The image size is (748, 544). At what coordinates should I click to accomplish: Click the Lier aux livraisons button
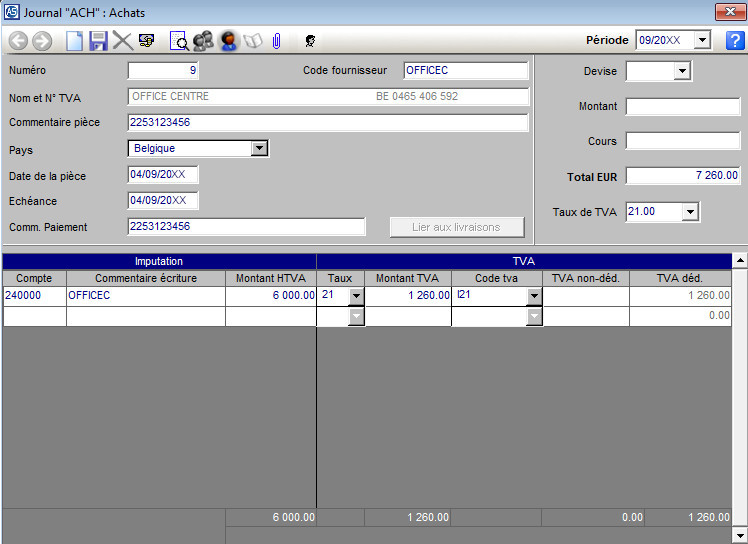(456, 227)
